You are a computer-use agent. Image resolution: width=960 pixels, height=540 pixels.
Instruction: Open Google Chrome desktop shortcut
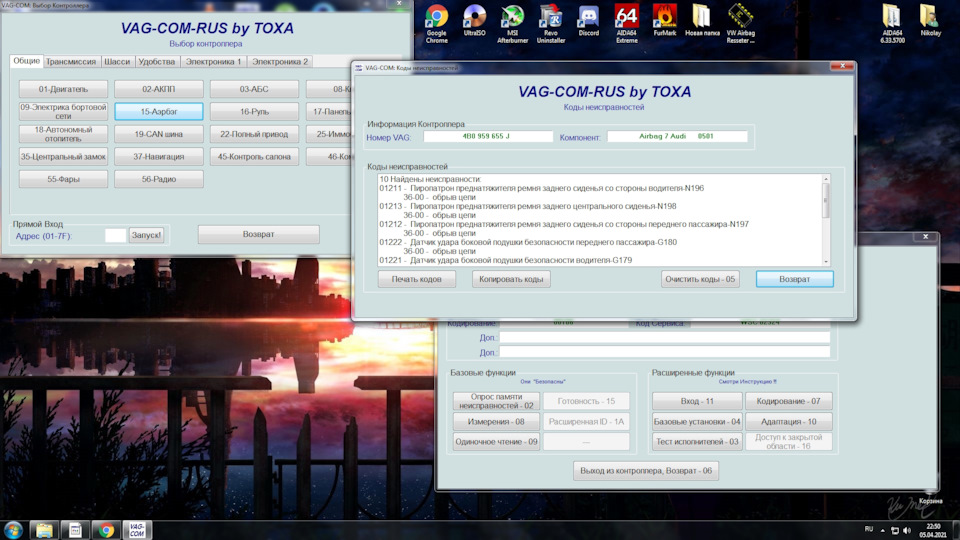coord(436,18)
